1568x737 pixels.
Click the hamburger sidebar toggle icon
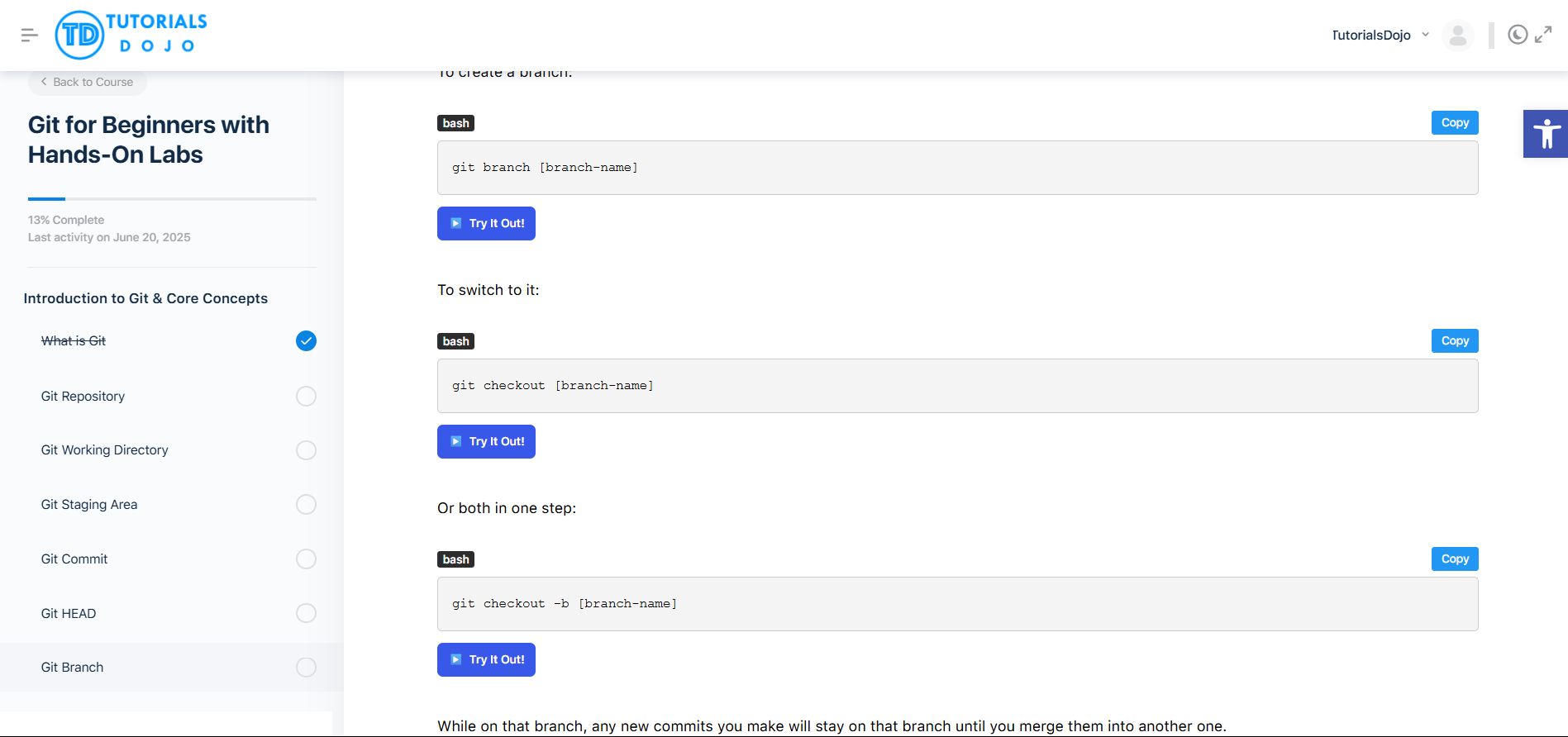tap(30, 35)
